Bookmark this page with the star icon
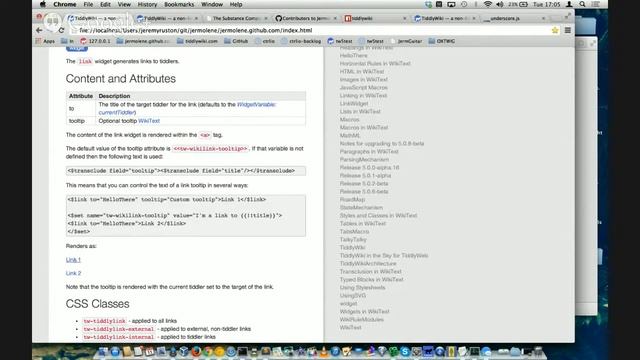Image resolution: width=640 pixels, height=360 pixels. 555,30
